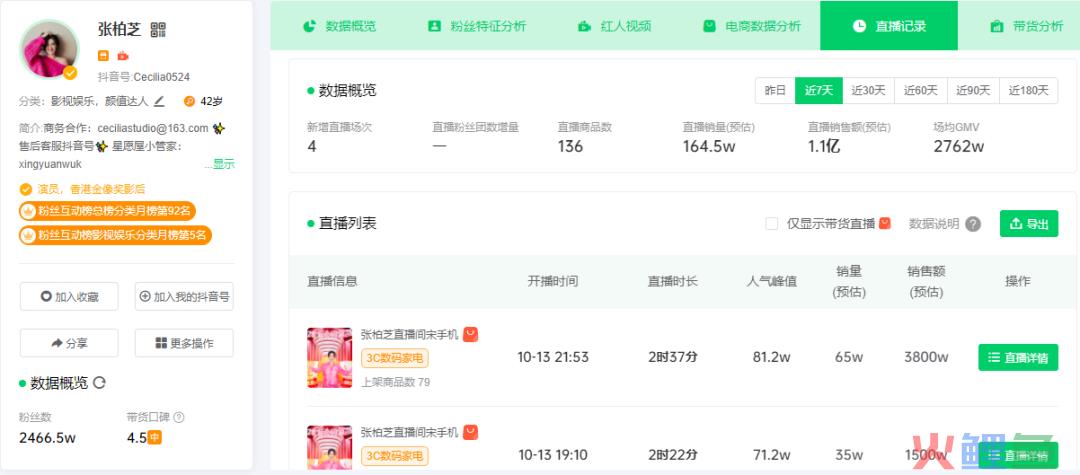Switch to the 数据概览 tab

click(x=340, y=26)
